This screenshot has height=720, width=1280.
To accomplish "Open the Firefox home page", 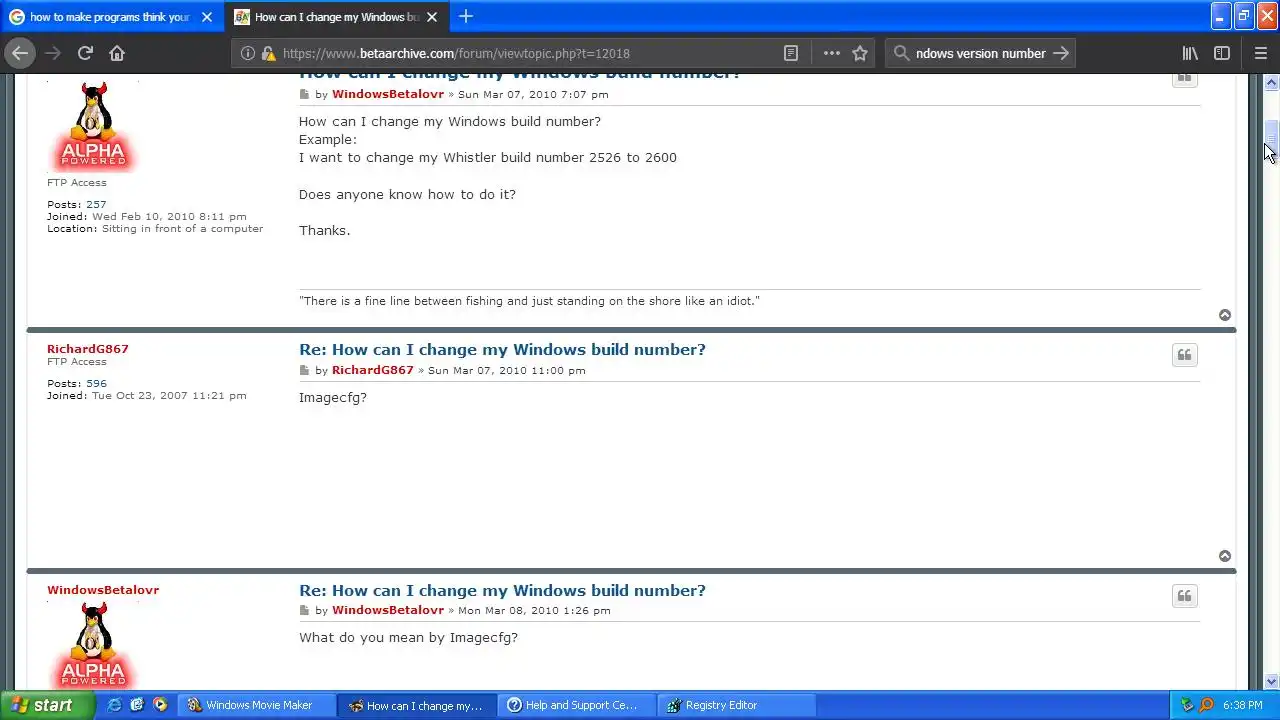I will point(117,53).
